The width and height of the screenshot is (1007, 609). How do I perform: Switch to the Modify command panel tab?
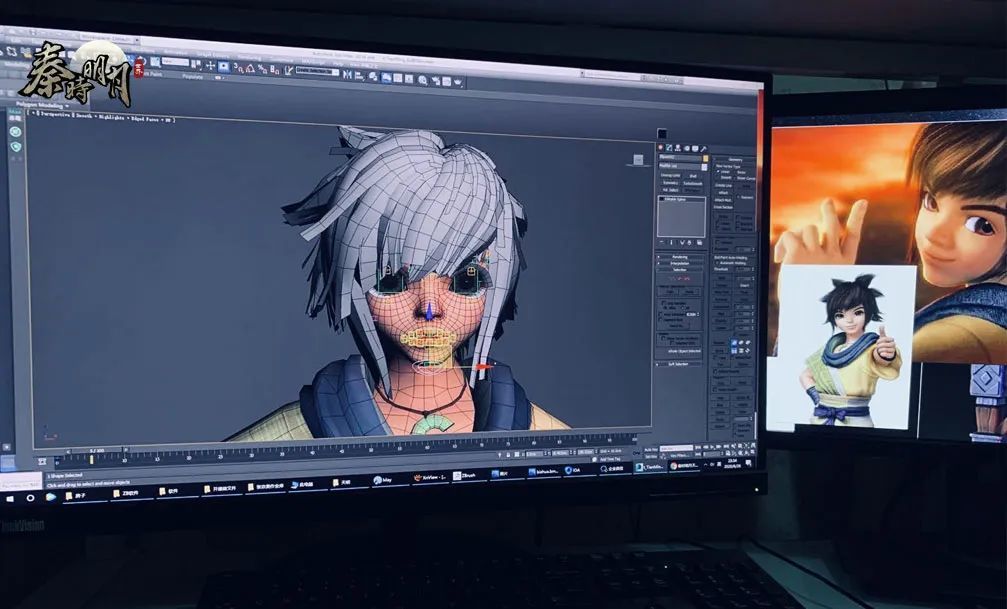pos(669,148)
